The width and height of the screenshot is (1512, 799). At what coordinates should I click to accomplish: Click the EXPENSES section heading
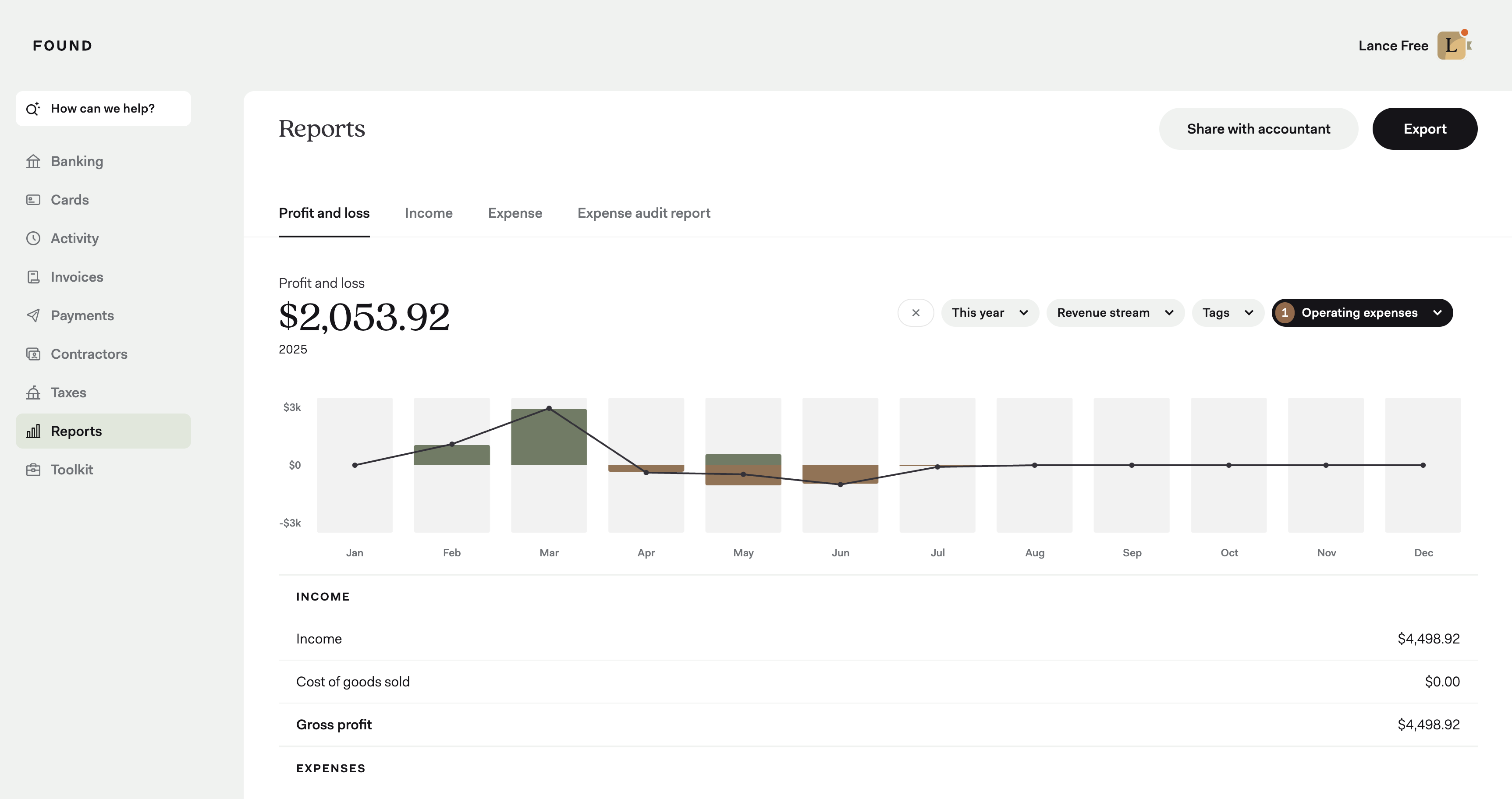click(331, 768)
